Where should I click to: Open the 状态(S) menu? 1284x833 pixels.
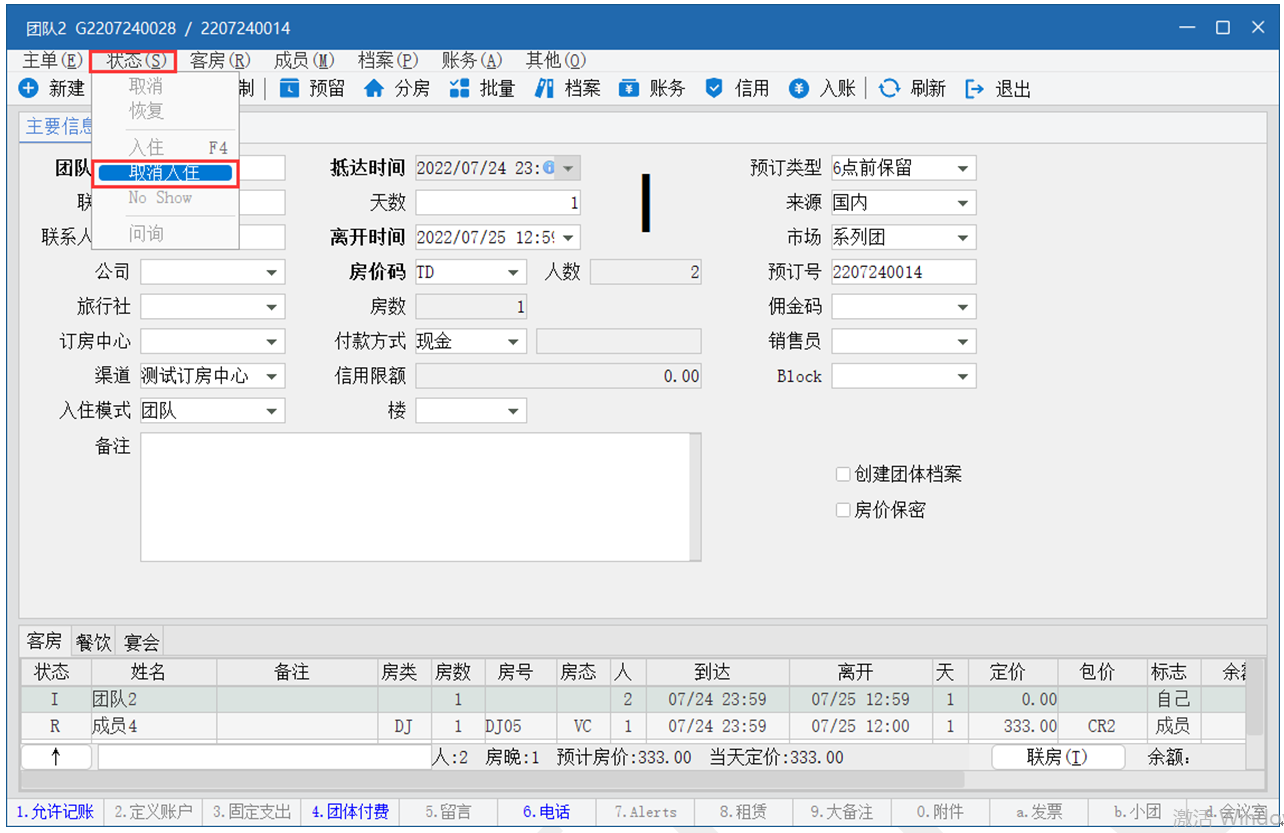tap(136, 61)
